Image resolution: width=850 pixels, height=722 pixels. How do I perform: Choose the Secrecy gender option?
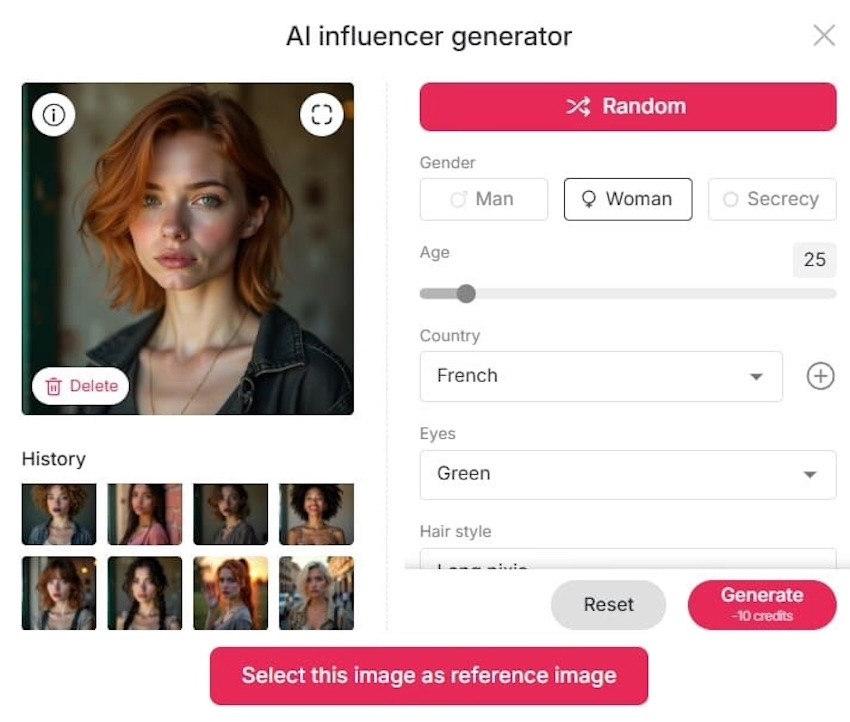772,199
